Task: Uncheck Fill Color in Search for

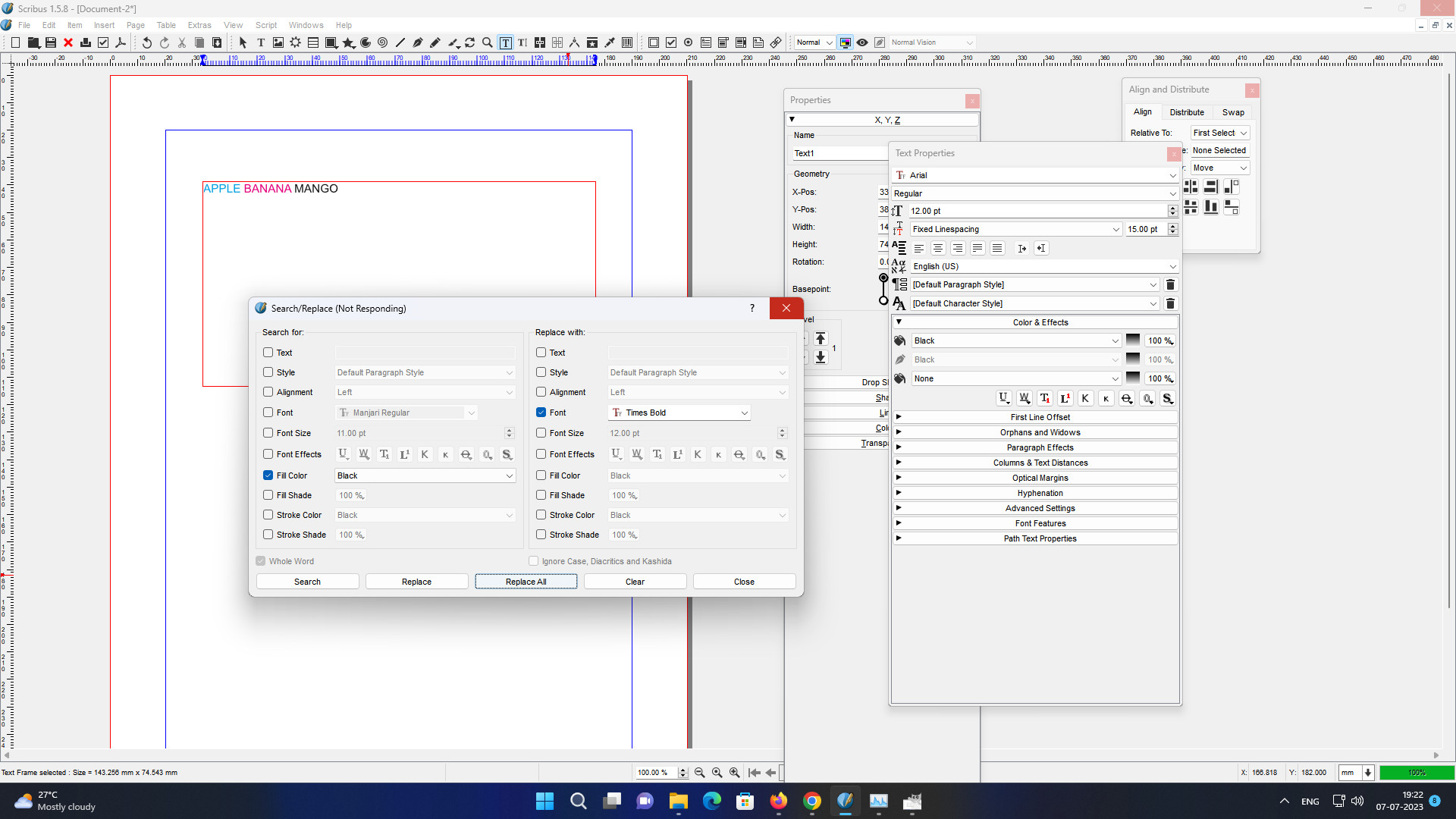Action: tap(268, 475)
